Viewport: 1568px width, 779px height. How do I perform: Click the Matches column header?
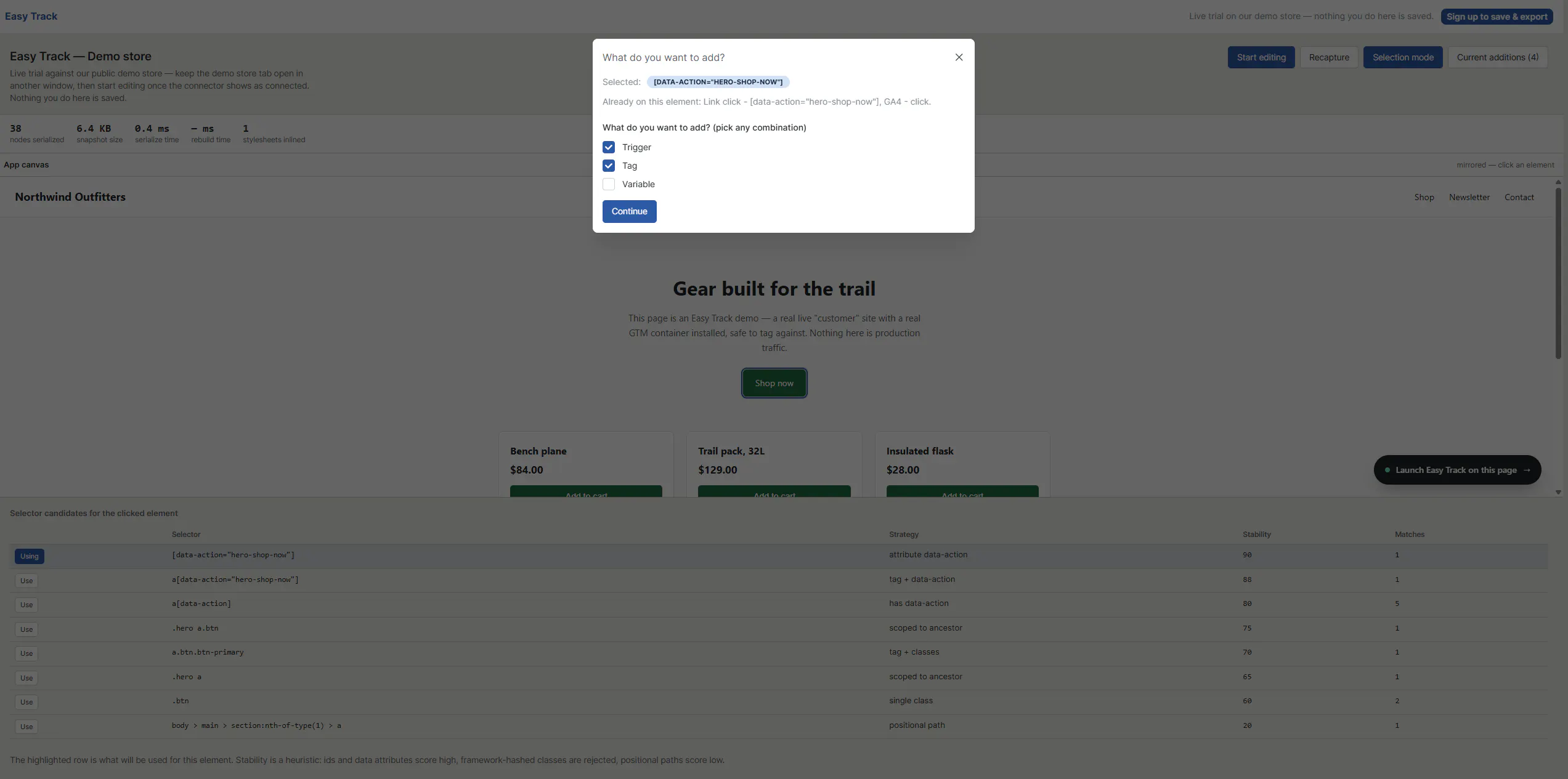pyautogui.click(x=1409, y=535)
